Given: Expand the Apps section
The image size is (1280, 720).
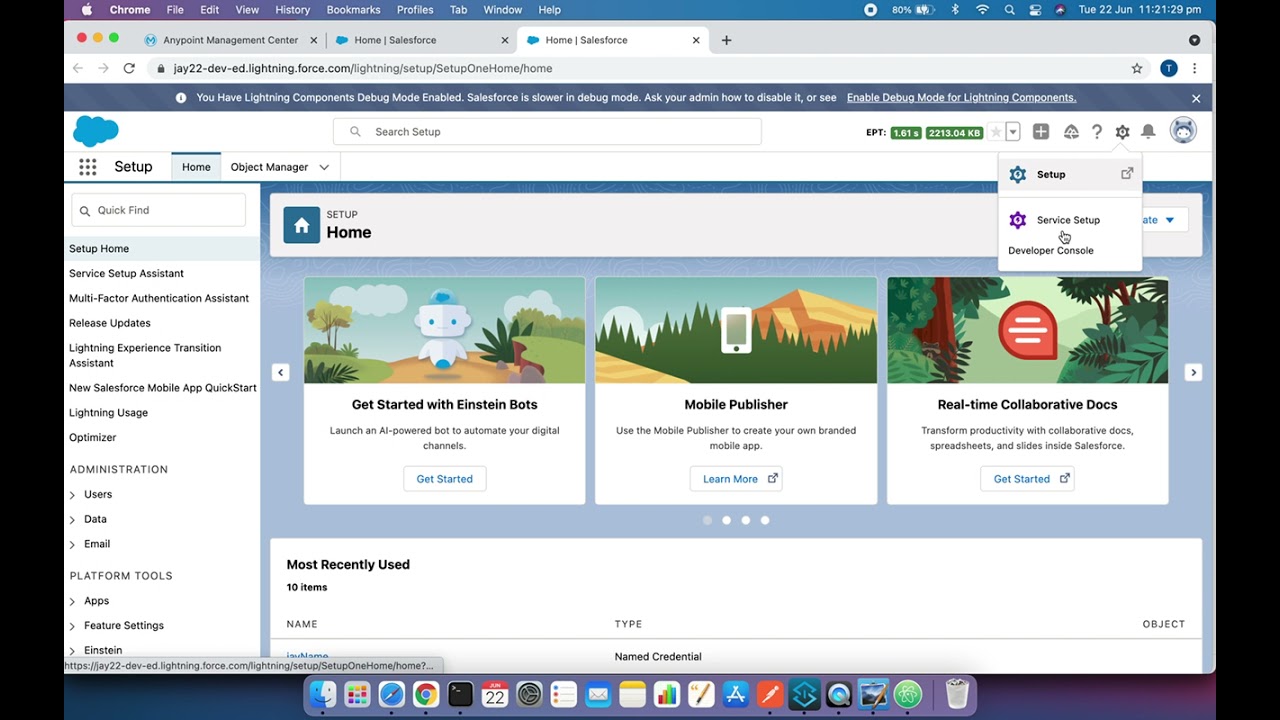Looking at the screenshot, I should click(72, 602).
